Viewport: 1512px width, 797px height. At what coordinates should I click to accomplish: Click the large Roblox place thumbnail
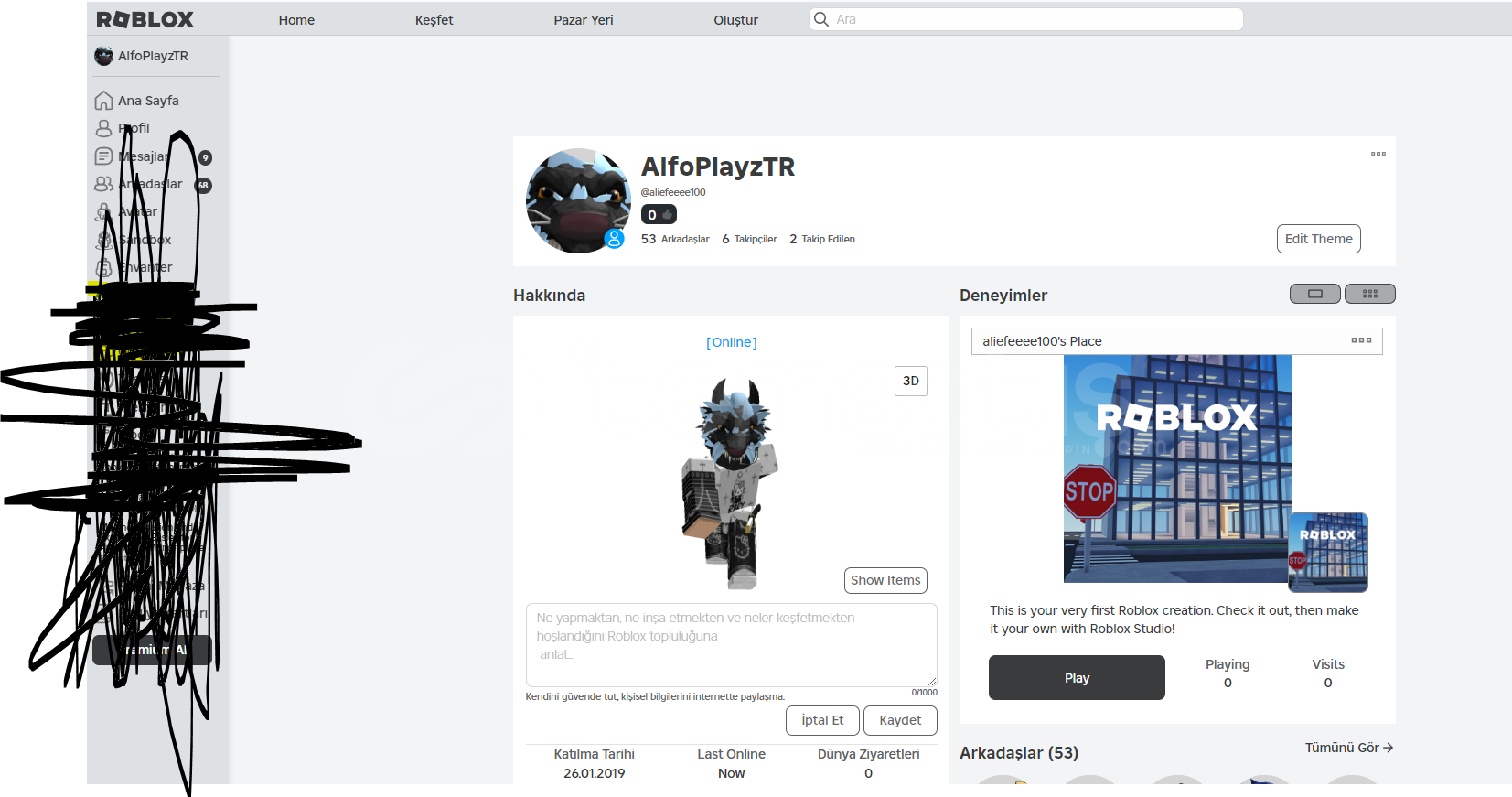[x=1177, y=469]
